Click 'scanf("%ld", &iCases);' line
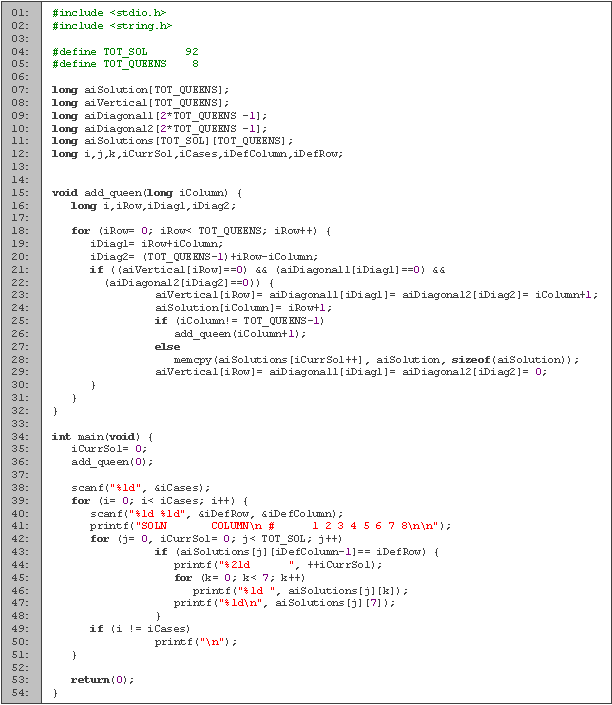The width and height of the screenshot is (612, 705). (140, 488)
